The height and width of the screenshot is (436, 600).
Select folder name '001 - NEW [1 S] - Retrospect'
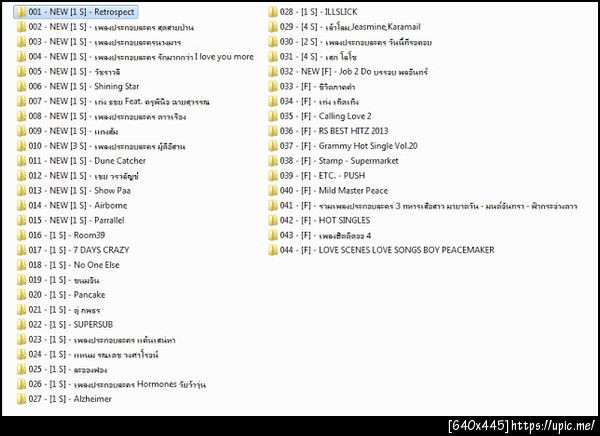81,12
